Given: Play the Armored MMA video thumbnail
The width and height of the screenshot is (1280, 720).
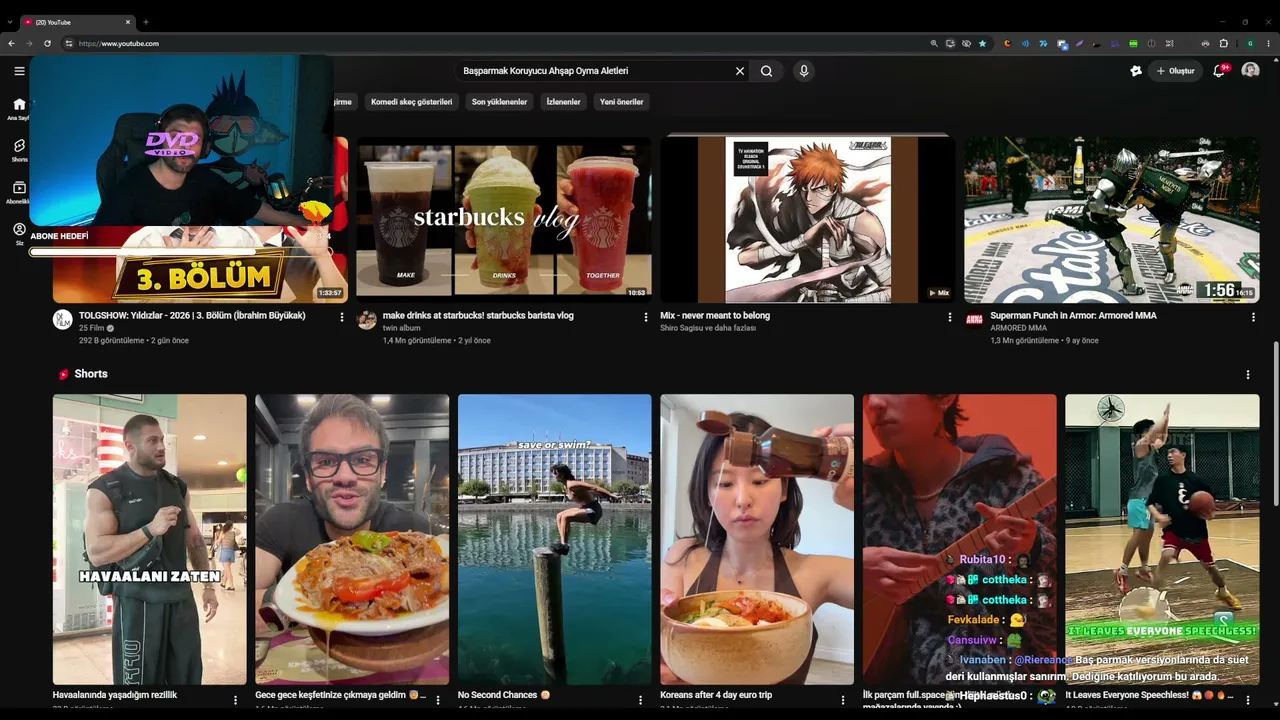Looking at the screenshot, I should click(1111, 219).
